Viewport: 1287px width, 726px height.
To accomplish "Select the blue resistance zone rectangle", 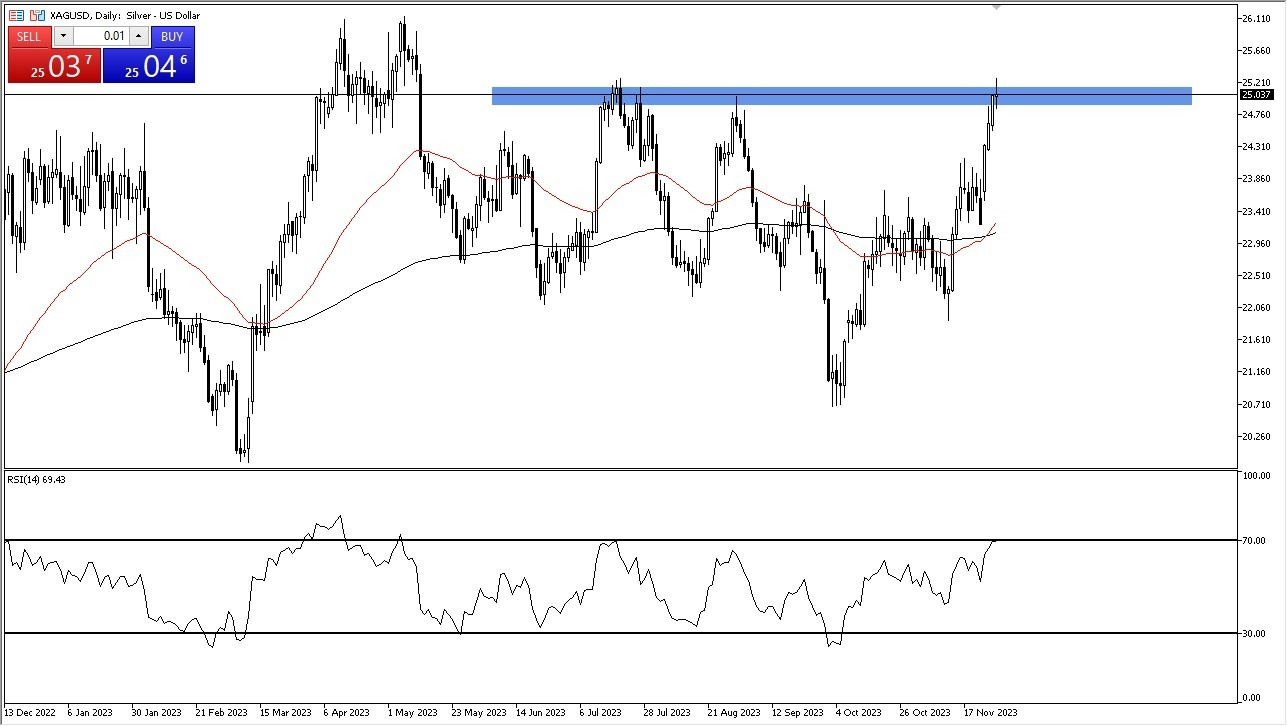I will [842, 96].
